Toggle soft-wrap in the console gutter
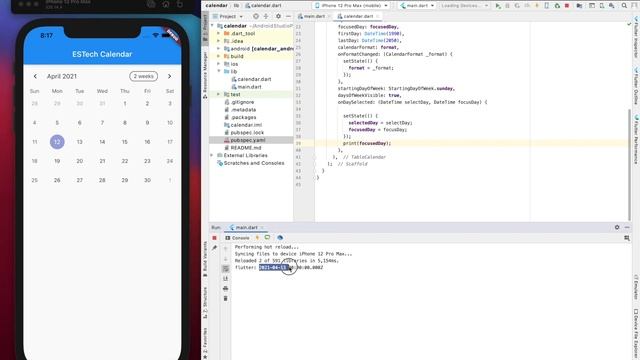640x360 pixels. [x=226, y=269]
